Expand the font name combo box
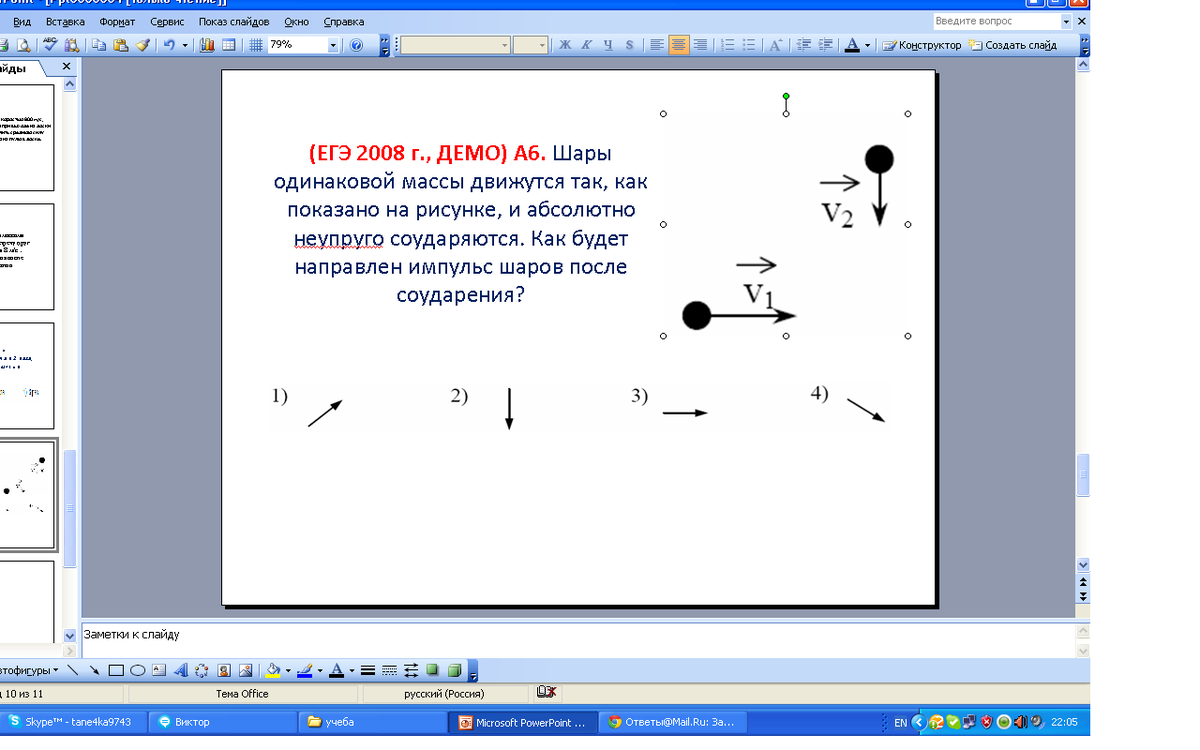The width and height of the screenshot is (1200, 750). point(505,45)
